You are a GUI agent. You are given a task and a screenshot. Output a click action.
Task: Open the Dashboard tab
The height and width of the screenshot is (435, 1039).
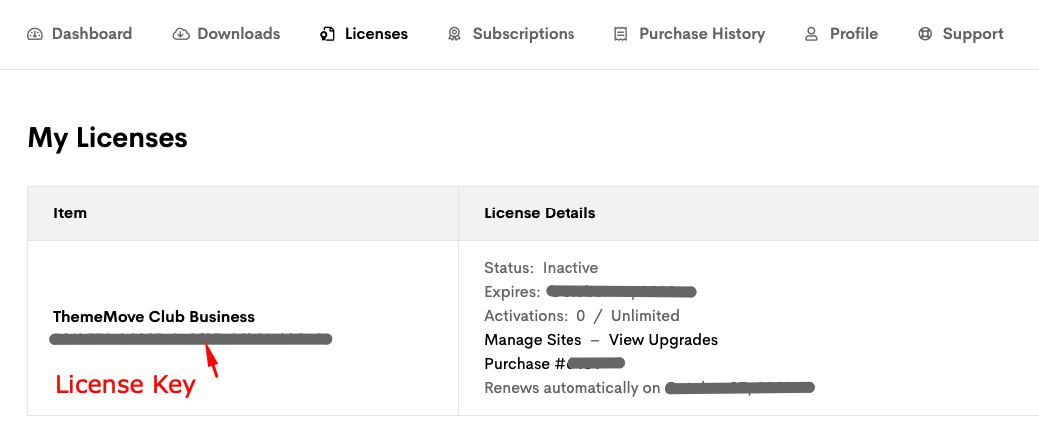(80, 34)
